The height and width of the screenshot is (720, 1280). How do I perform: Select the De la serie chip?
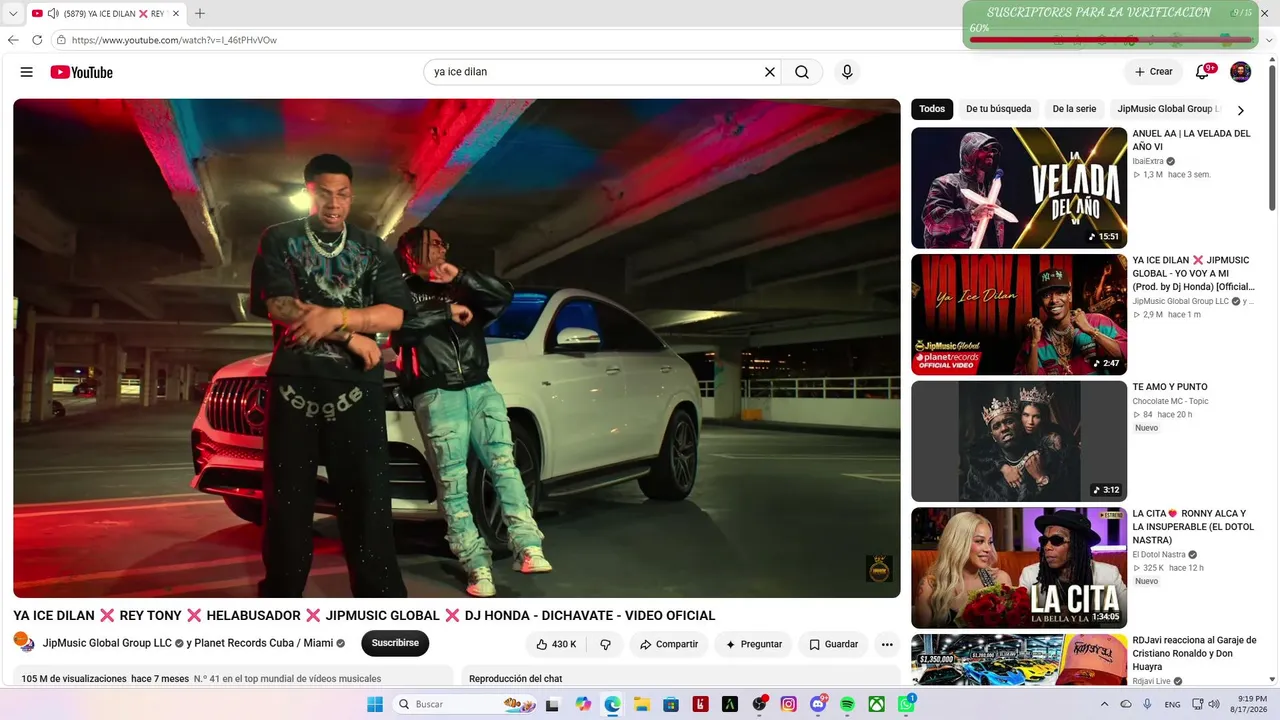1074,109
